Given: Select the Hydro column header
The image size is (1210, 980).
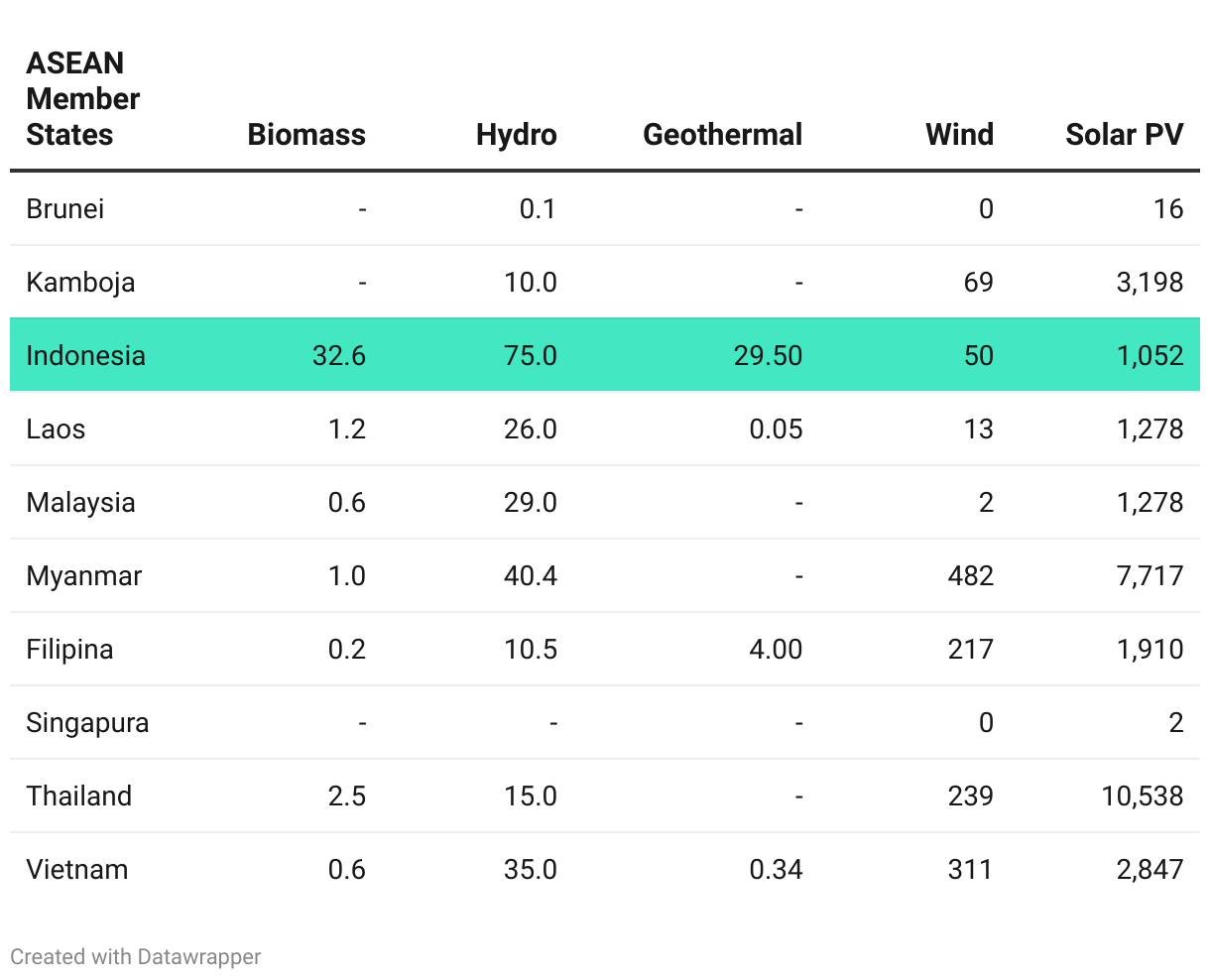Looking at the screenshot, I should [x=516, y=135].
